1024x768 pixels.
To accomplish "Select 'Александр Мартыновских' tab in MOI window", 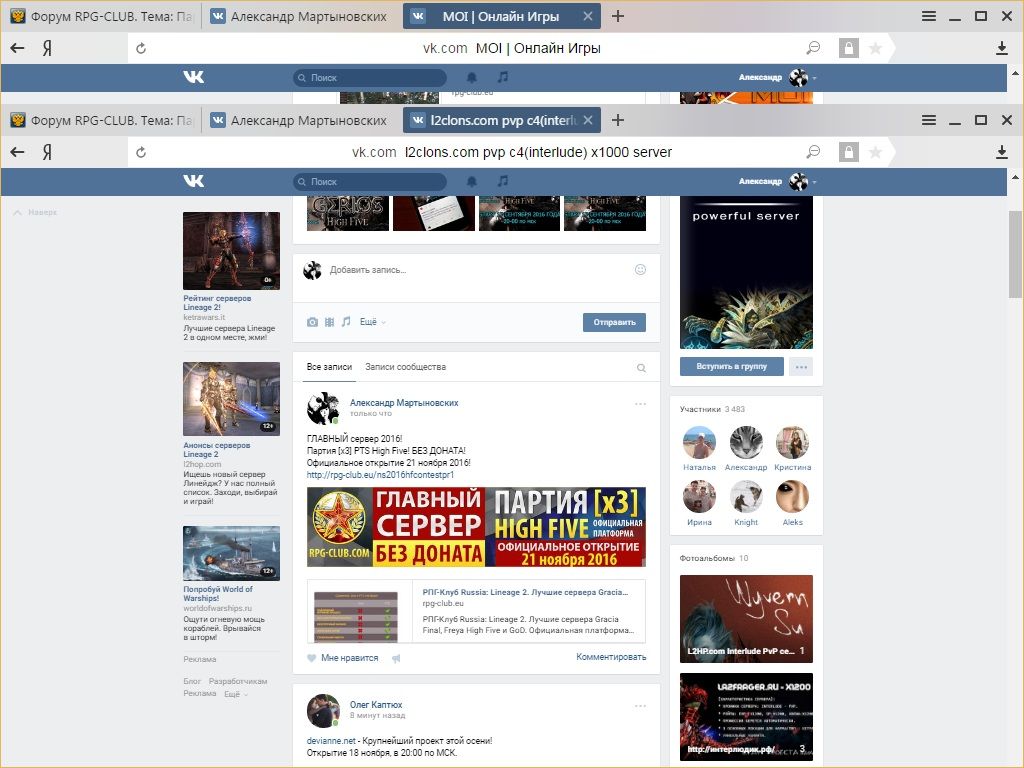I will coord(299,16).
